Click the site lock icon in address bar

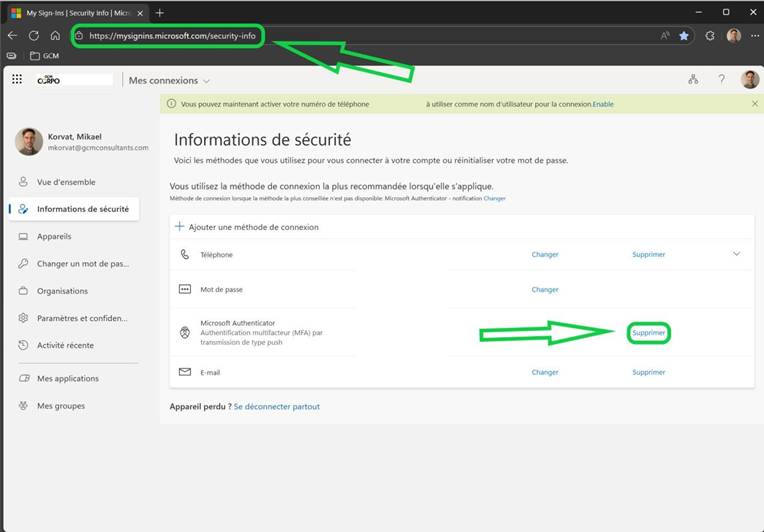(79, 36)
